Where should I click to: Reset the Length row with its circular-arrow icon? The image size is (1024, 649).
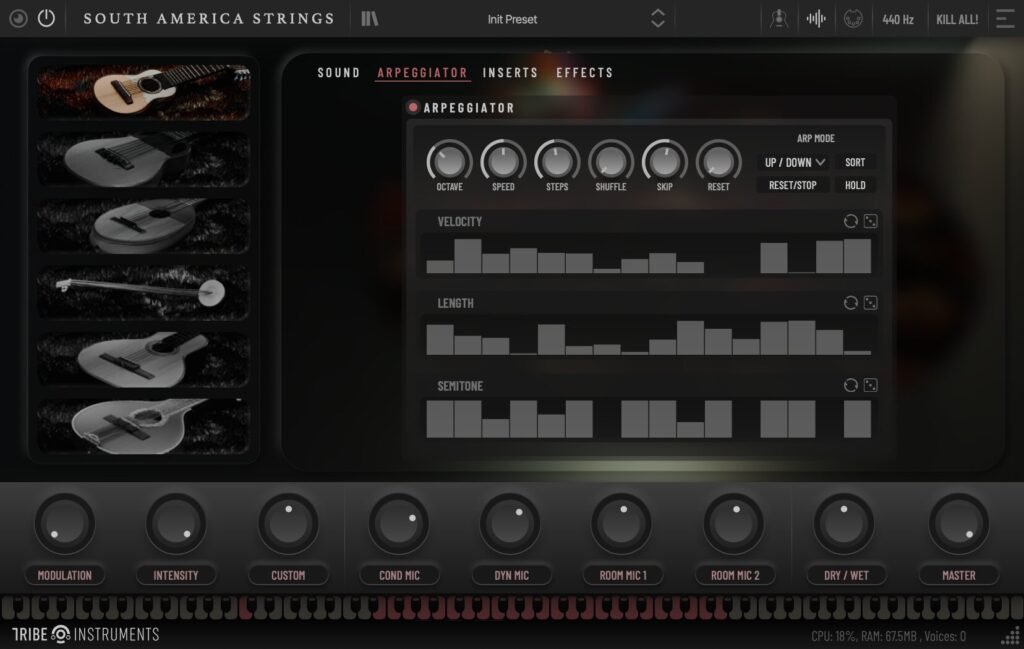(x=850, y=303)
